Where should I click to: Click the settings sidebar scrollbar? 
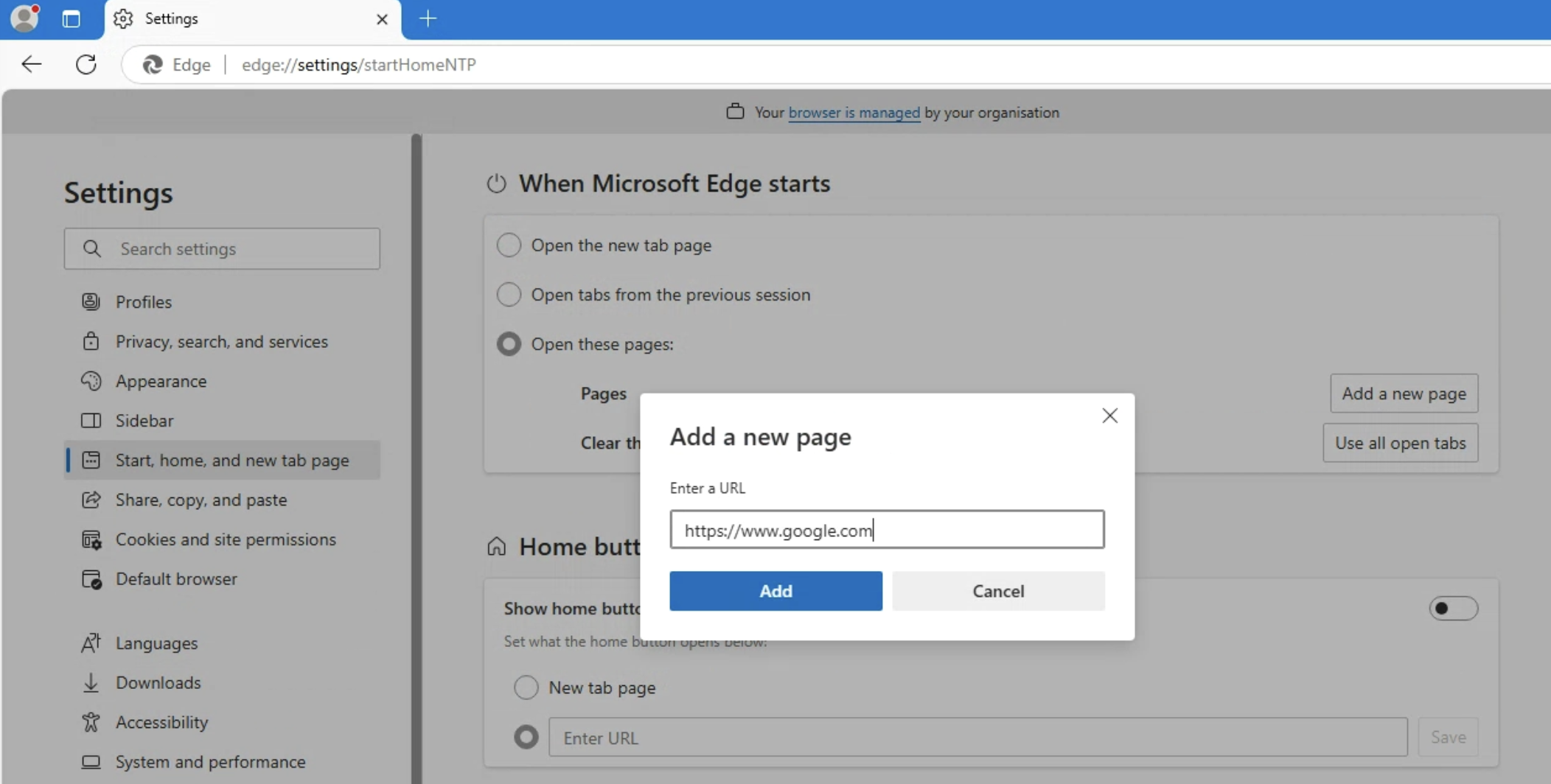click(x=416, y=457)
